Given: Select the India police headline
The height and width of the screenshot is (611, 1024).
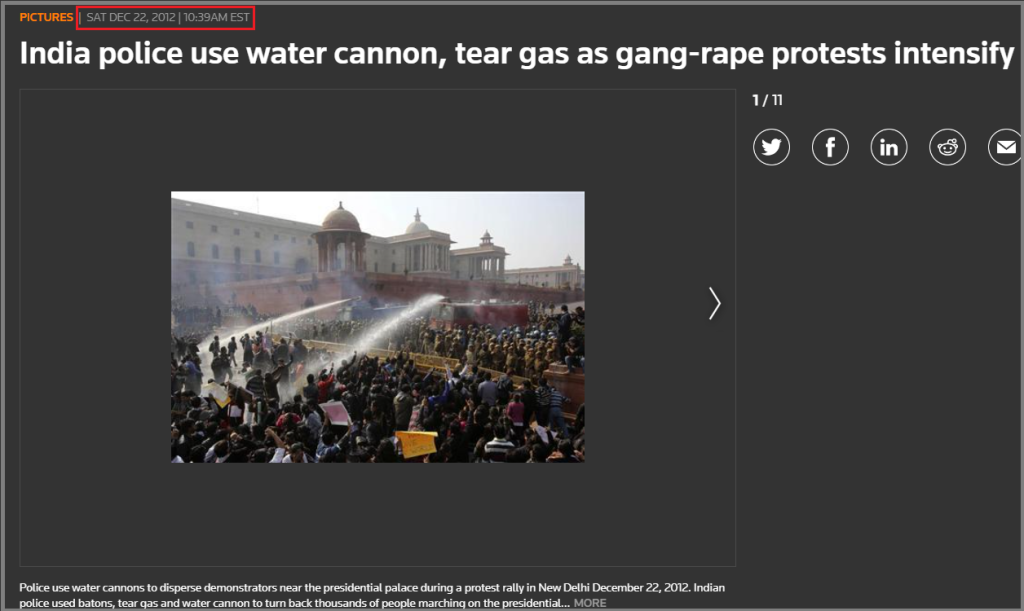Looking at the screenshot, I should (517, 54).
